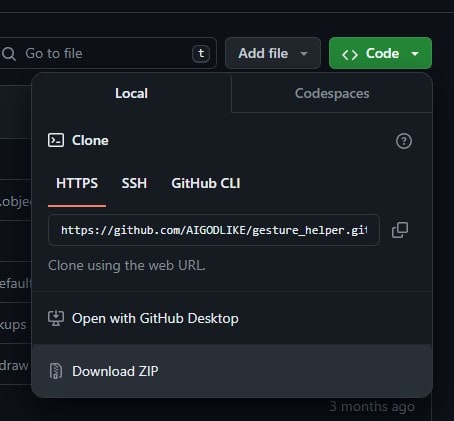Copy the clone URL to clipboard
Image resolution: width=454 pixels, height=421 pixels.
tap(400, 230)
